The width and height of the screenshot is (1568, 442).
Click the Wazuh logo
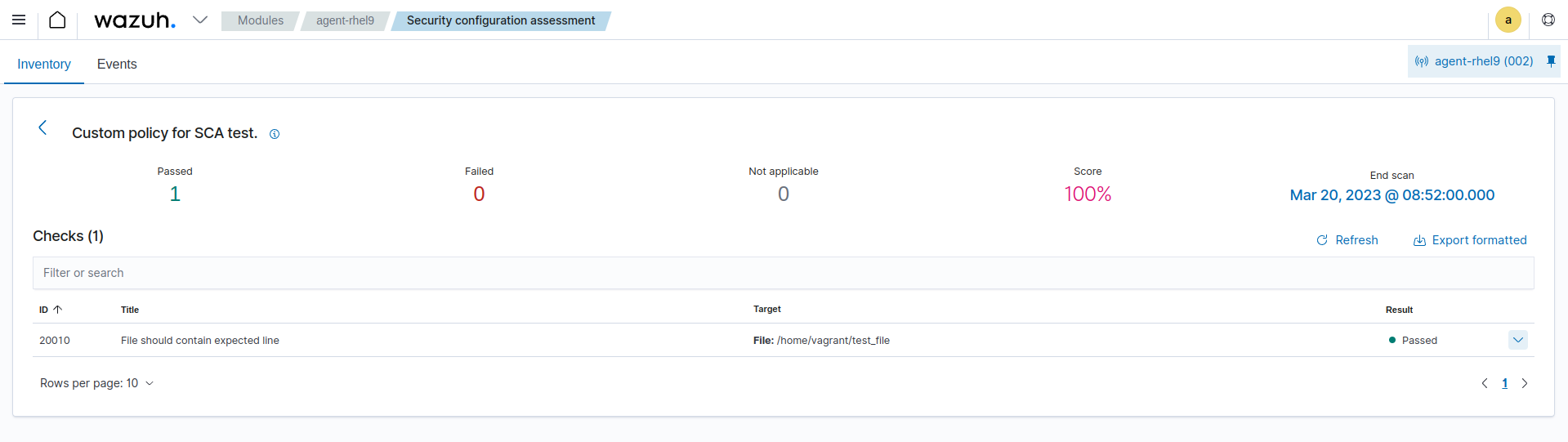coord(135,20)
